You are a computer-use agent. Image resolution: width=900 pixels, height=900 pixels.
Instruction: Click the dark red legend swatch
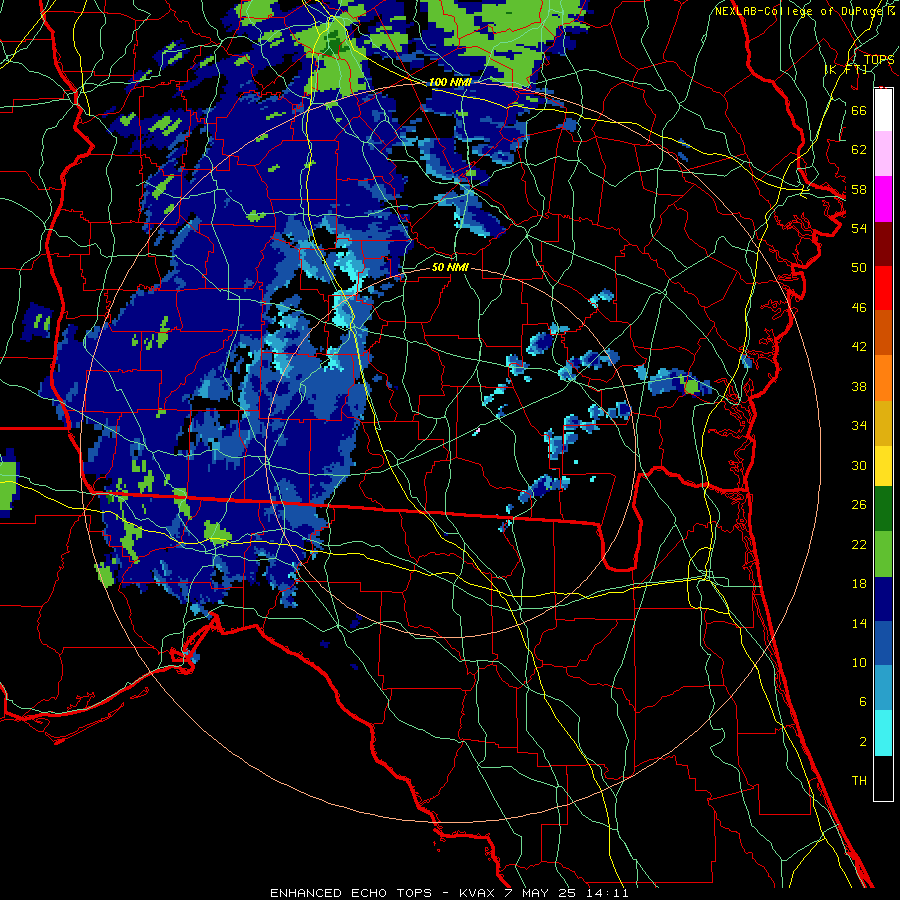tap(883, 243)
